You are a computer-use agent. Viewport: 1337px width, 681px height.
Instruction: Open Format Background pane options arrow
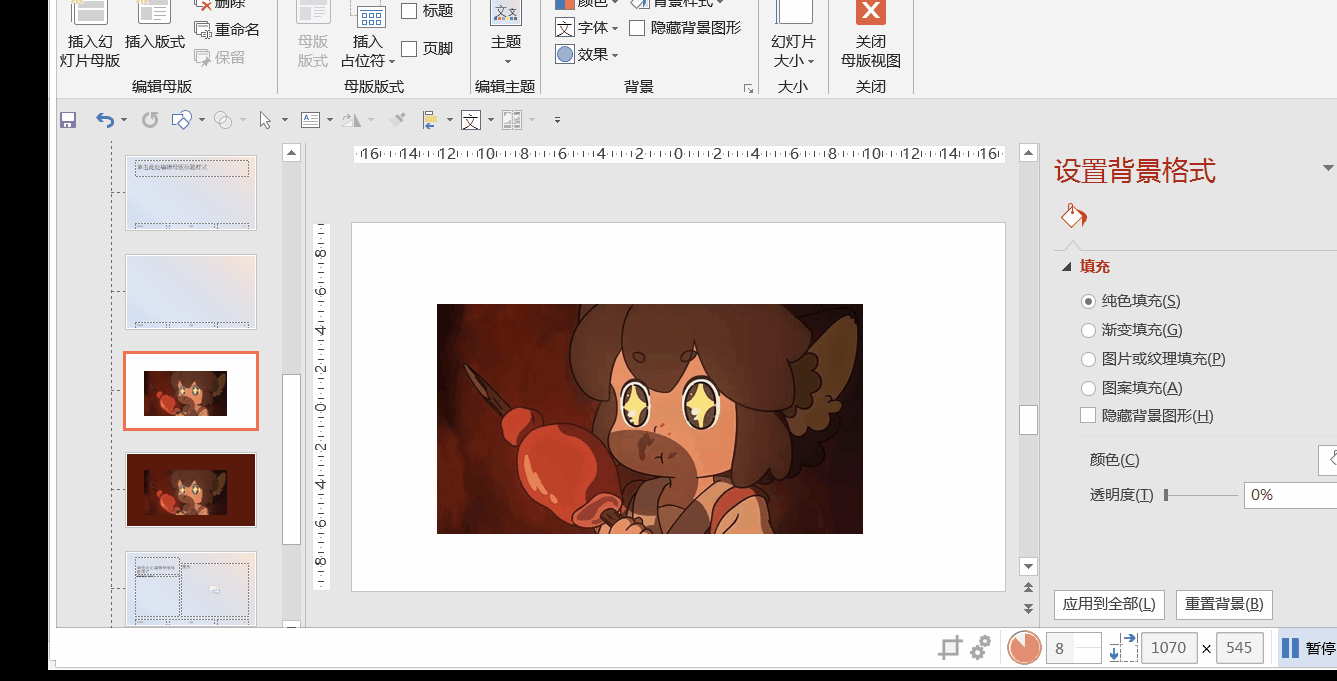click(1328, 168)
